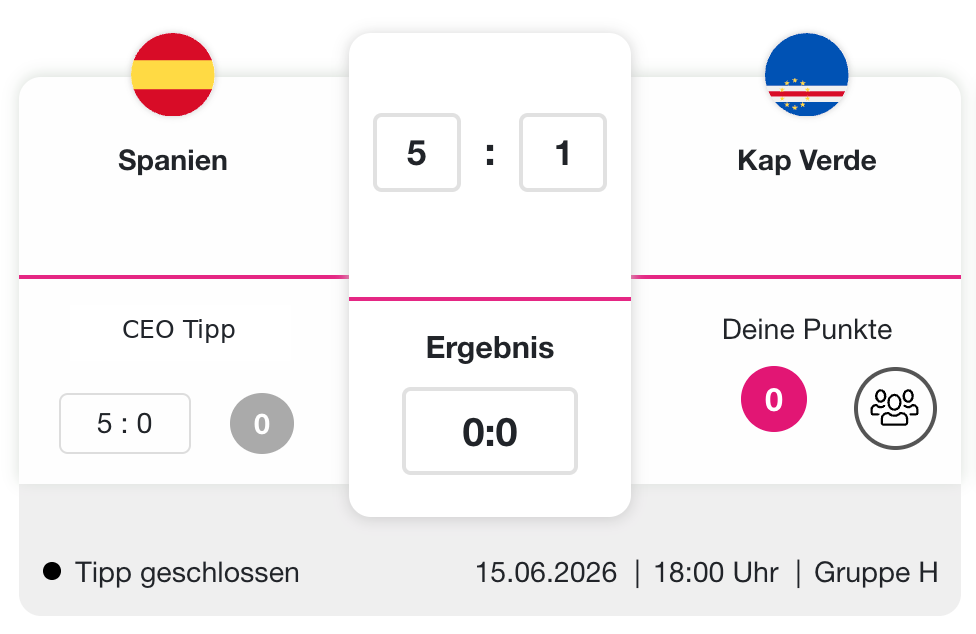
Task: Click the match date 15.06.2026
Action: (546, 572)
